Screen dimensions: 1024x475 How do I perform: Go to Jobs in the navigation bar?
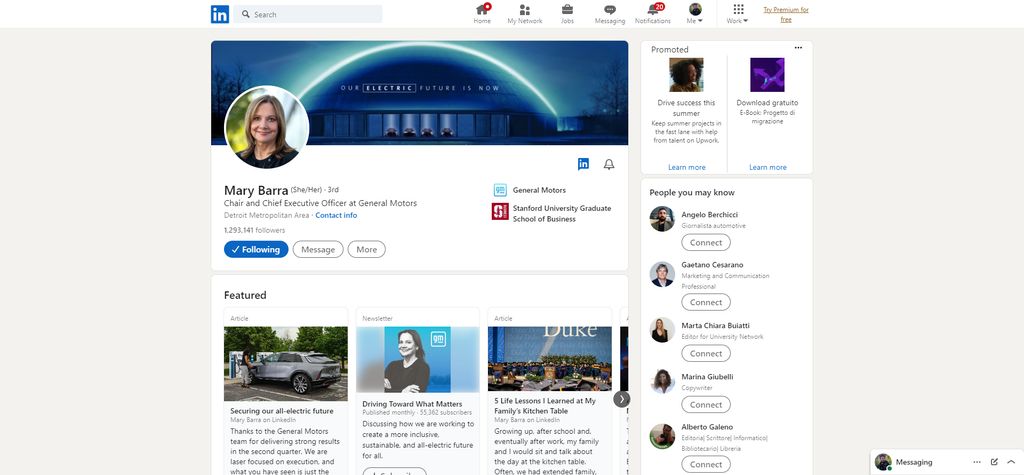point(567,14)
